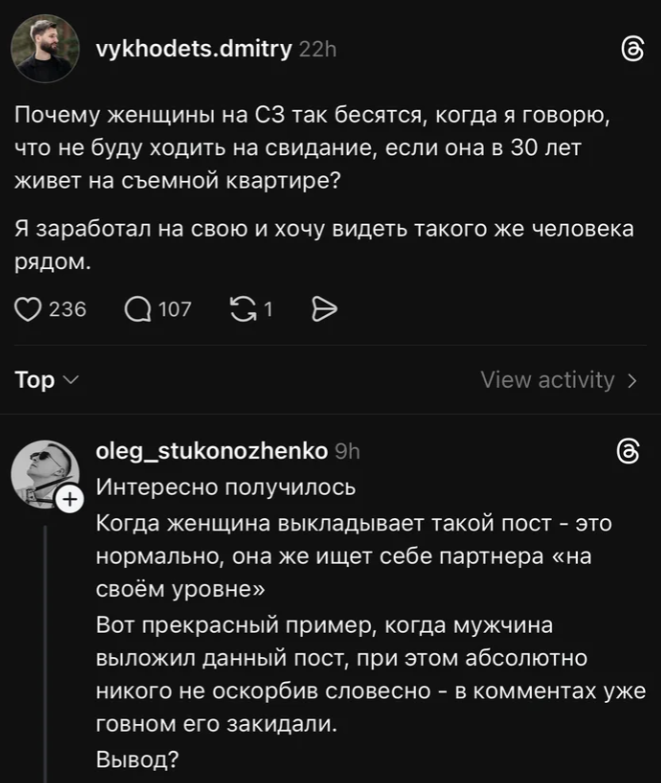
Task: Repost the thread using the repost icon
Action: pos(241,309)
